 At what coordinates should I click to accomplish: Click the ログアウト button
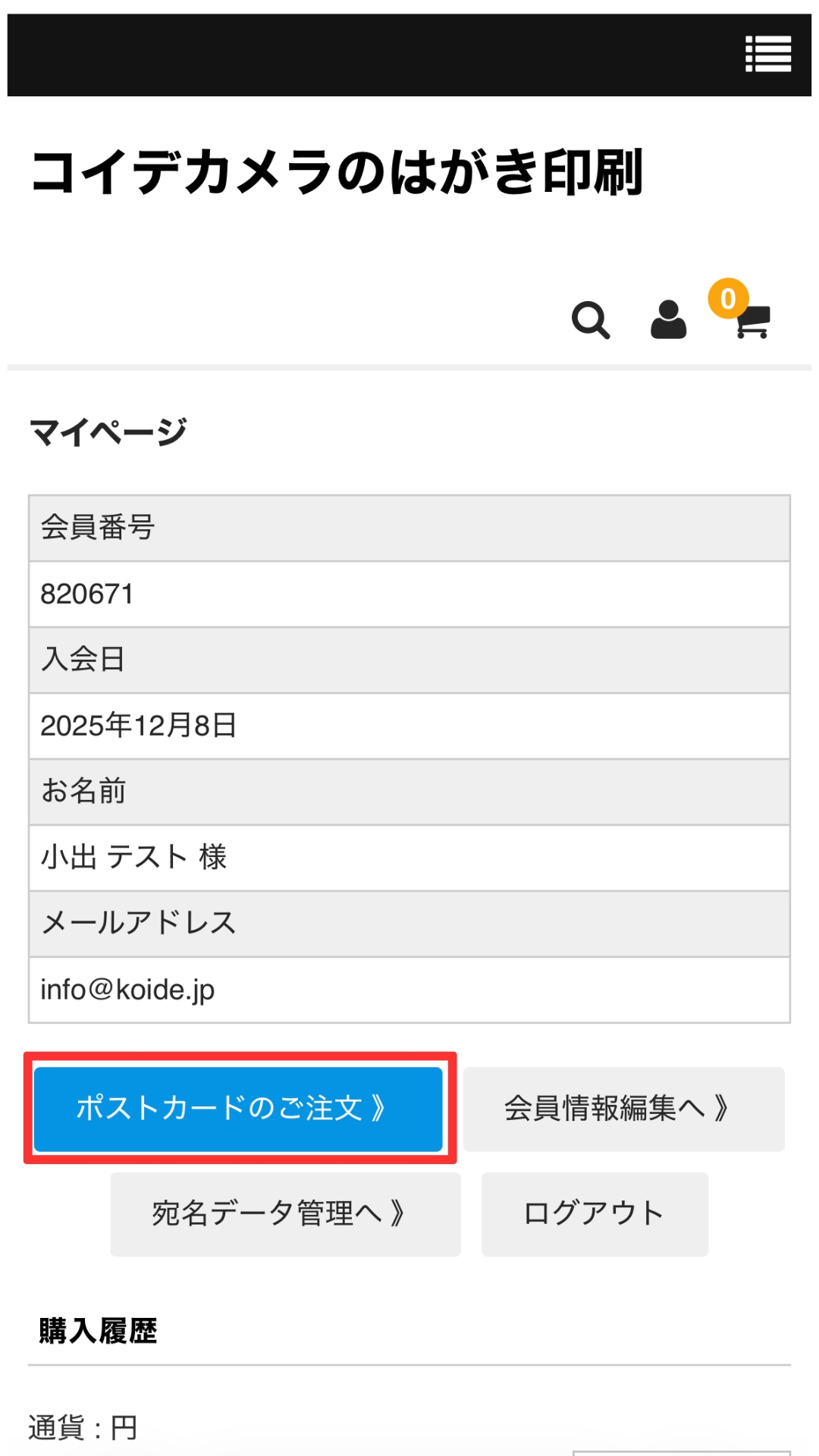point(595,1214)
